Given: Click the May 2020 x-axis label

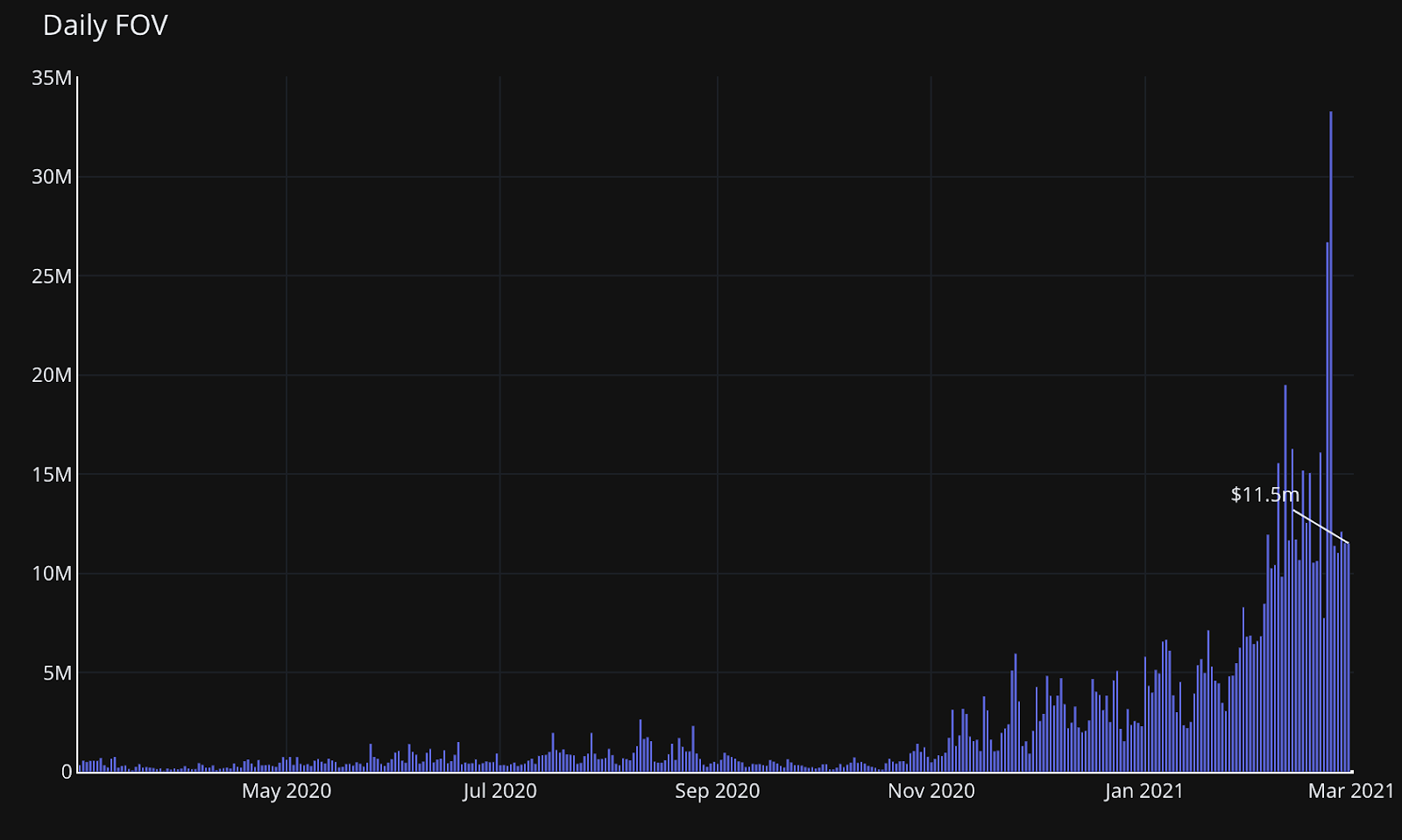Looking at the screenshot, I should [x=287, y=791].
